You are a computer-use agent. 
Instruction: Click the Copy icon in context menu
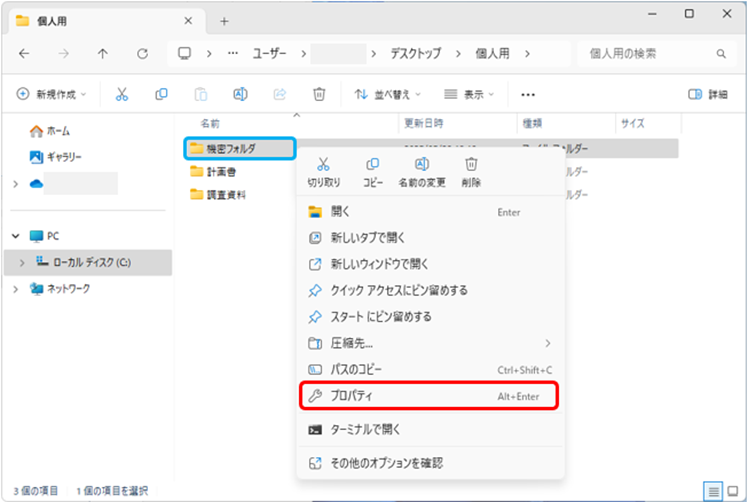pos(372,166)
